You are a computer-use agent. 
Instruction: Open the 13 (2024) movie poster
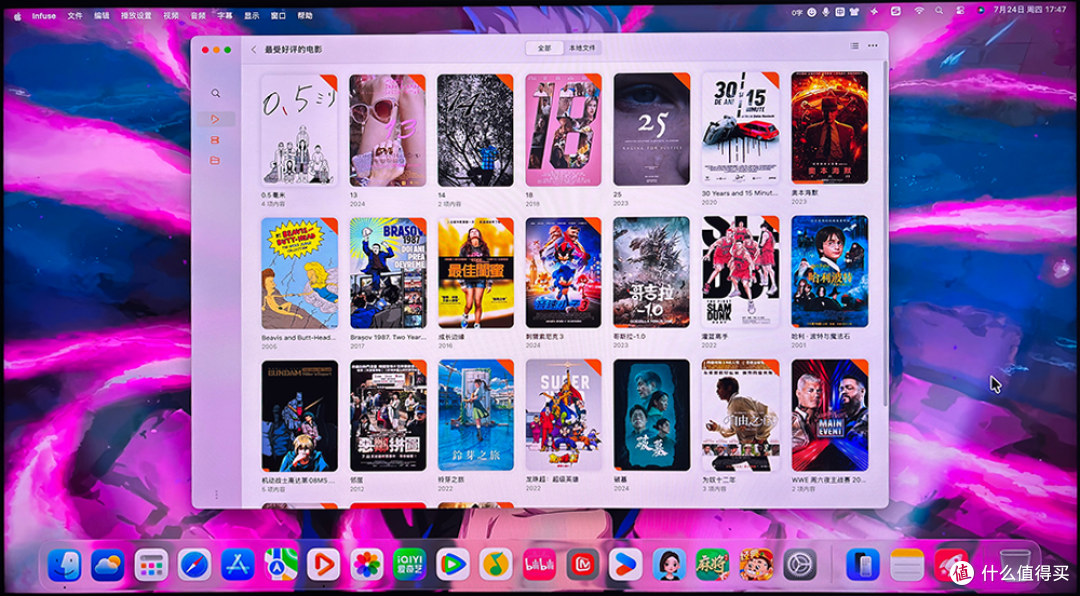click(x=387, y=130)
